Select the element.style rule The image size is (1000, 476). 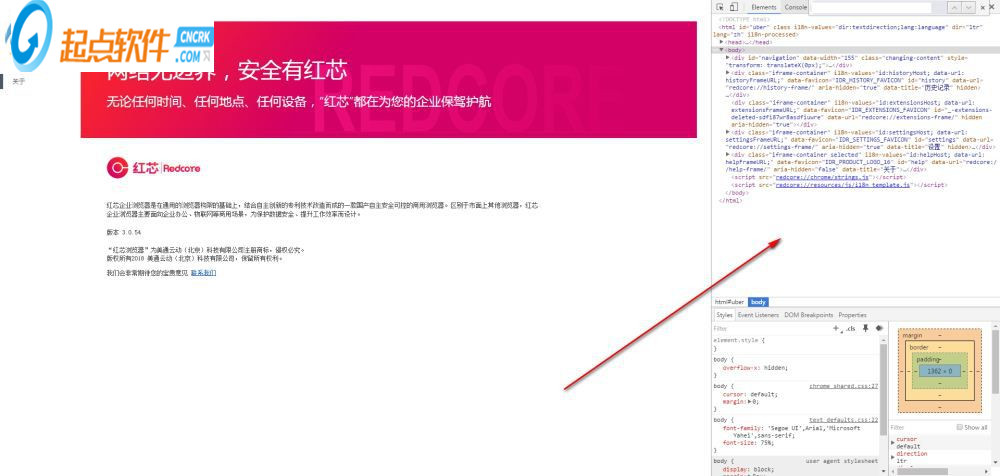(739, 341)
